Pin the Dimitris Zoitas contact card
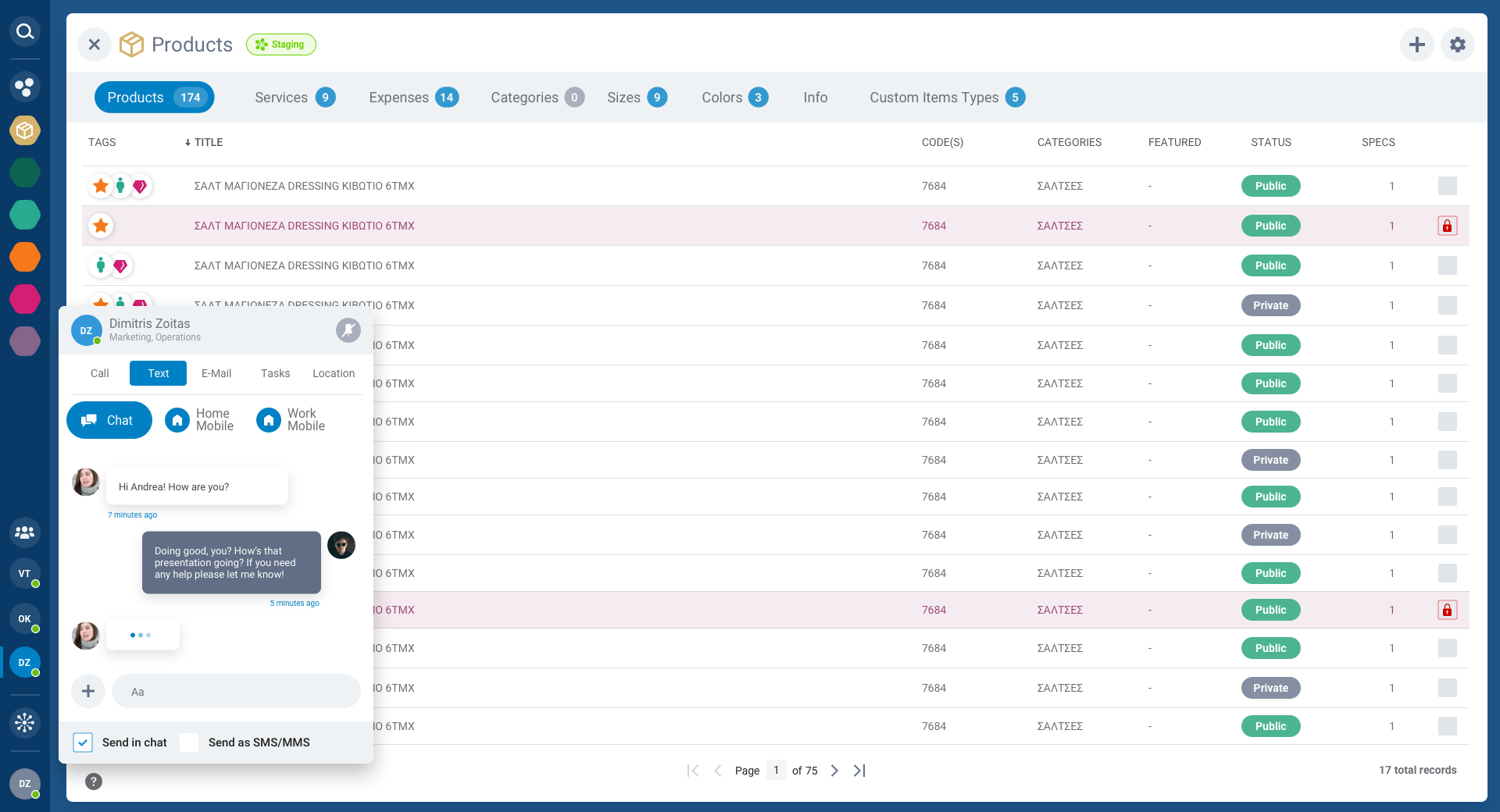Screen dimensions: 1500x812 pyautogui.click(x=348, y=330)
